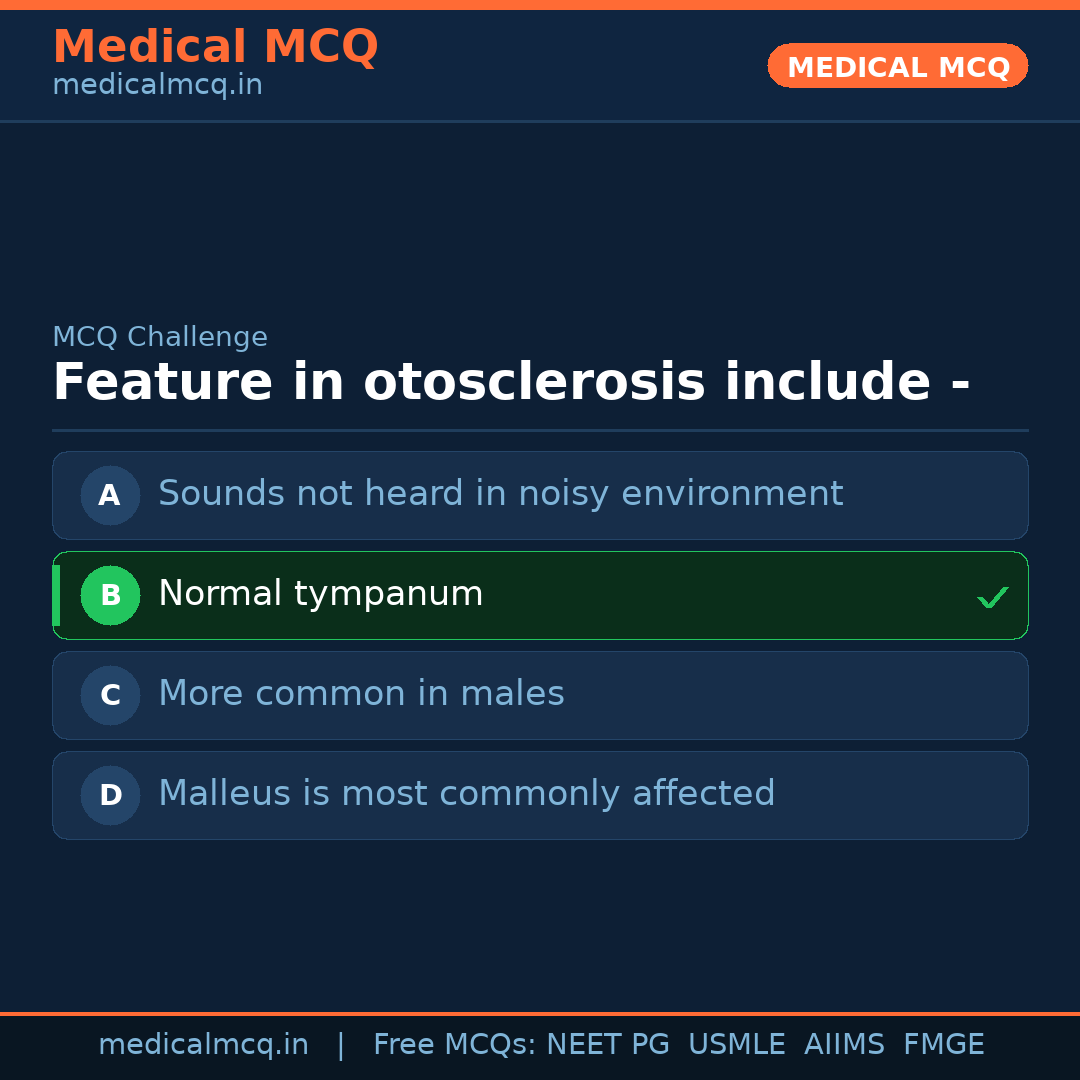
Task: Click the Medical MCQ header logo
Action: click(x=216, y=47)
